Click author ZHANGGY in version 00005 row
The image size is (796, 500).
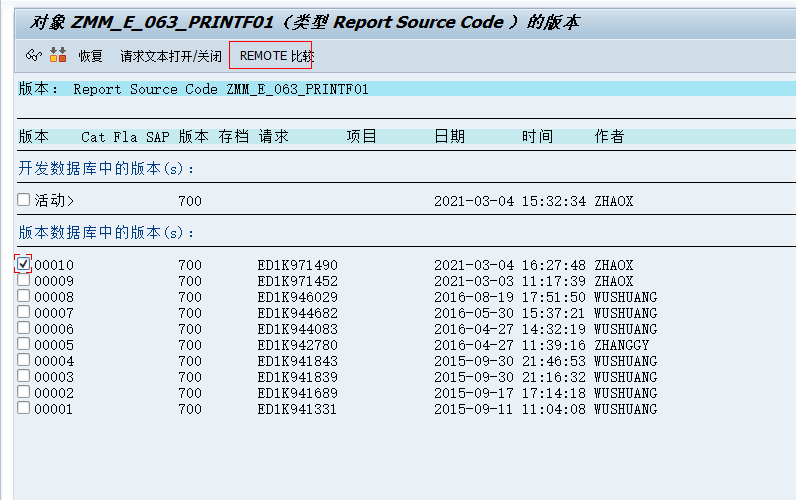pos(622,345)
